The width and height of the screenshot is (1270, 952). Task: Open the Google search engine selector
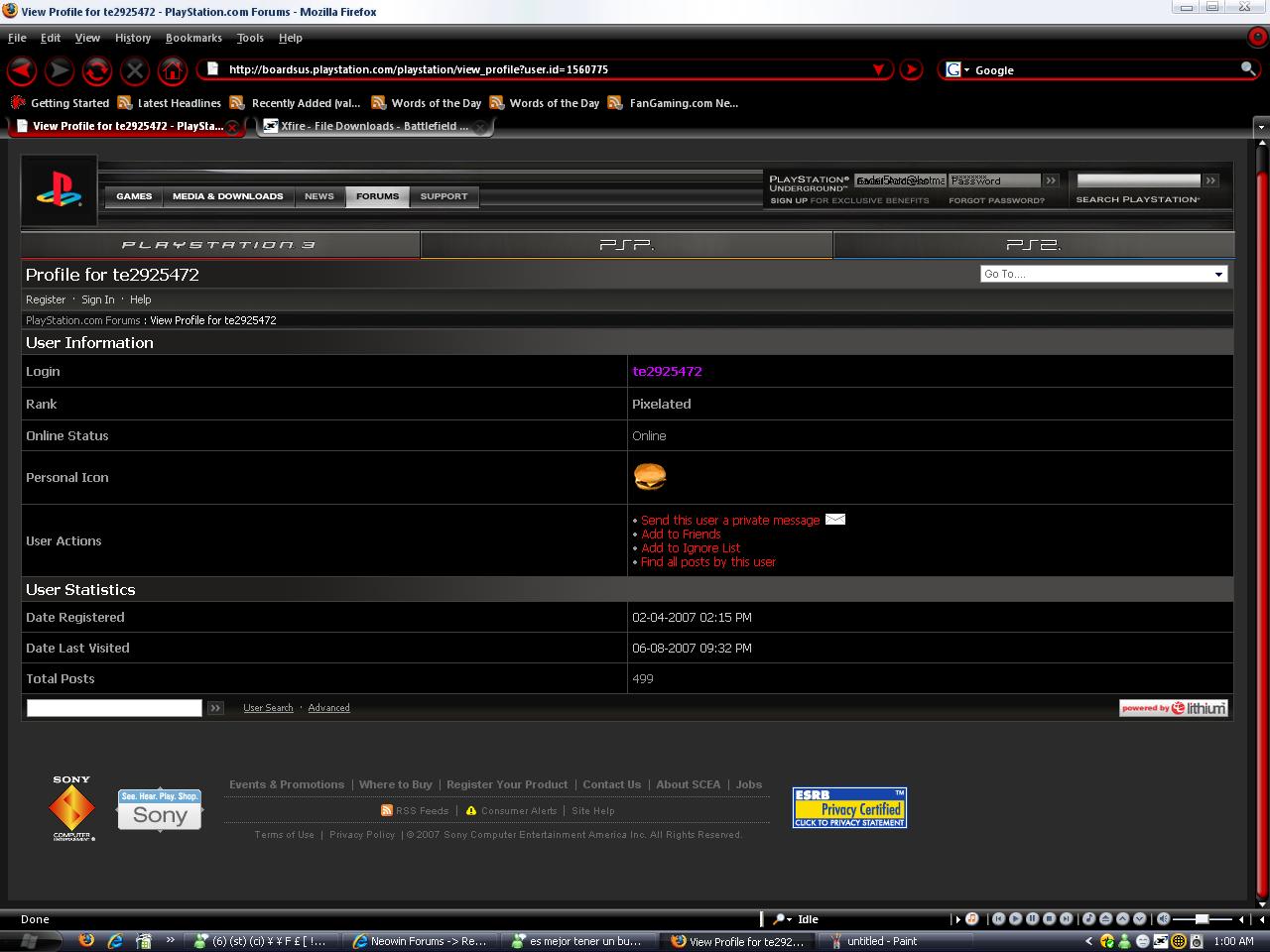coord(956,69)
